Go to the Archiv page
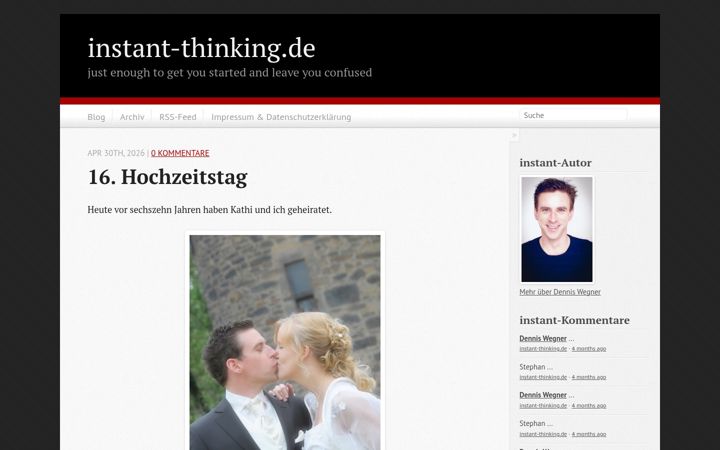The width and height of the screenshot is (720, 450). 132,117
